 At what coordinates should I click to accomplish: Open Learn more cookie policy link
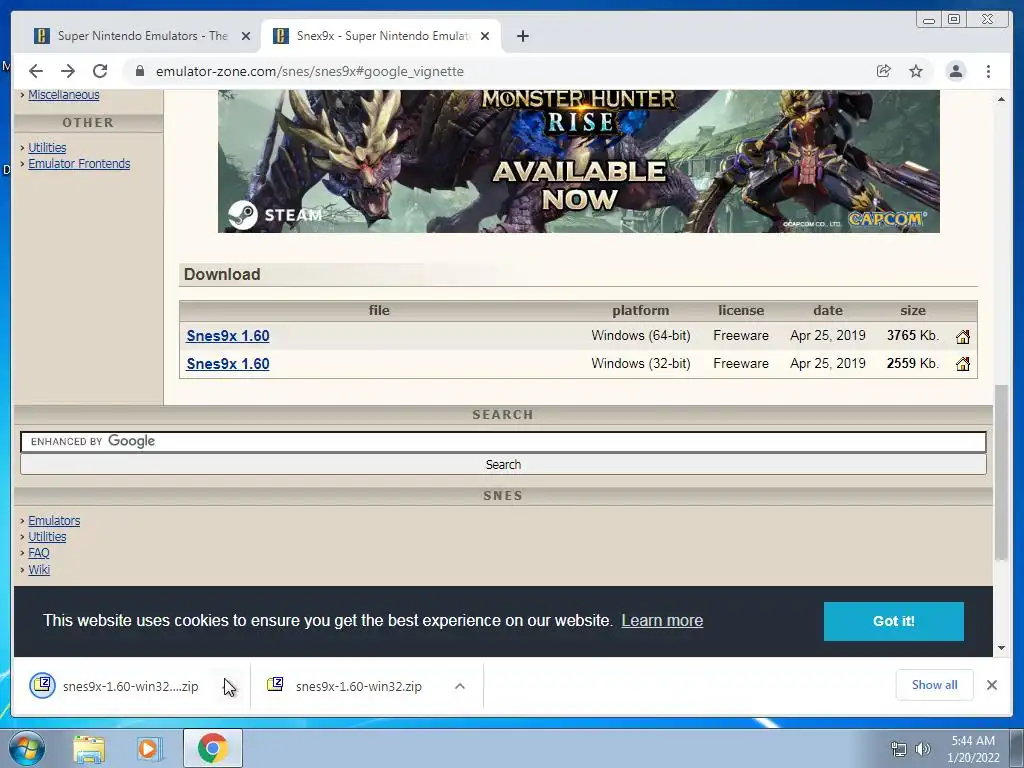pyautogui.click(x=662, y=620)
